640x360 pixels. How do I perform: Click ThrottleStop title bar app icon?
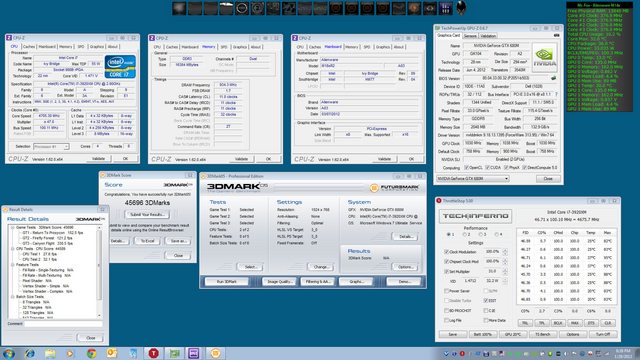(439, 201)
